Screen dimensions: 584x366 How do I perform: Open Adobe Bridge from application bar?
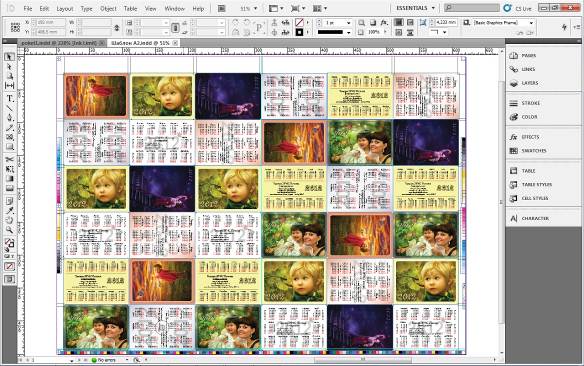tap(221, 8)
